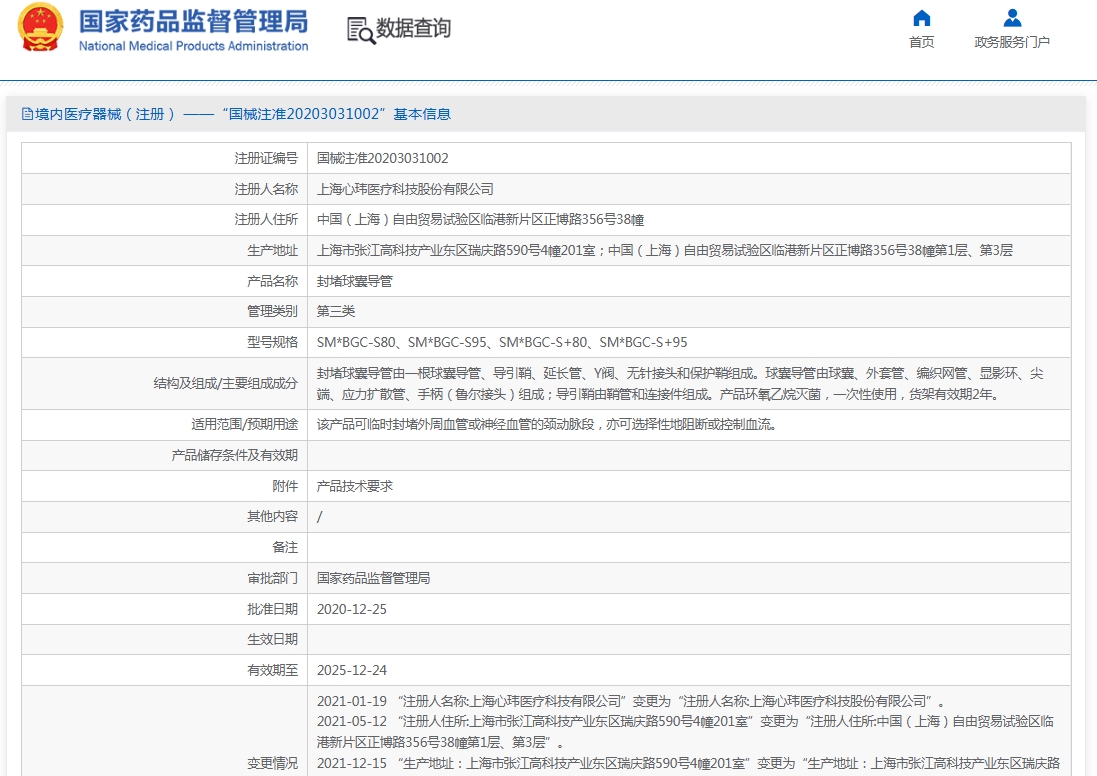Screen dimensions: 1097x776
Task: Click the product name 封堵球囊导管
Action: [354, 281]
